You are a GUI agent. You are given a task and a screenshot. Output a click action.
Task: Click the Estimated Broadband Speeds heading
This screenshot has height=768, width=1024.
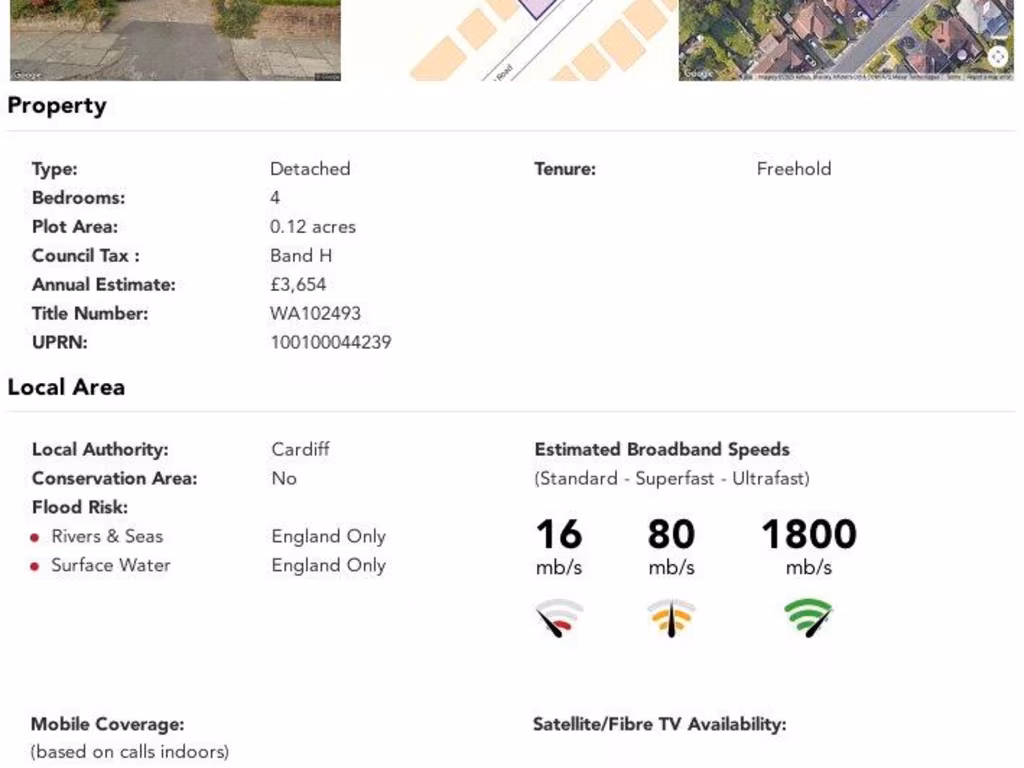point(662,449)
